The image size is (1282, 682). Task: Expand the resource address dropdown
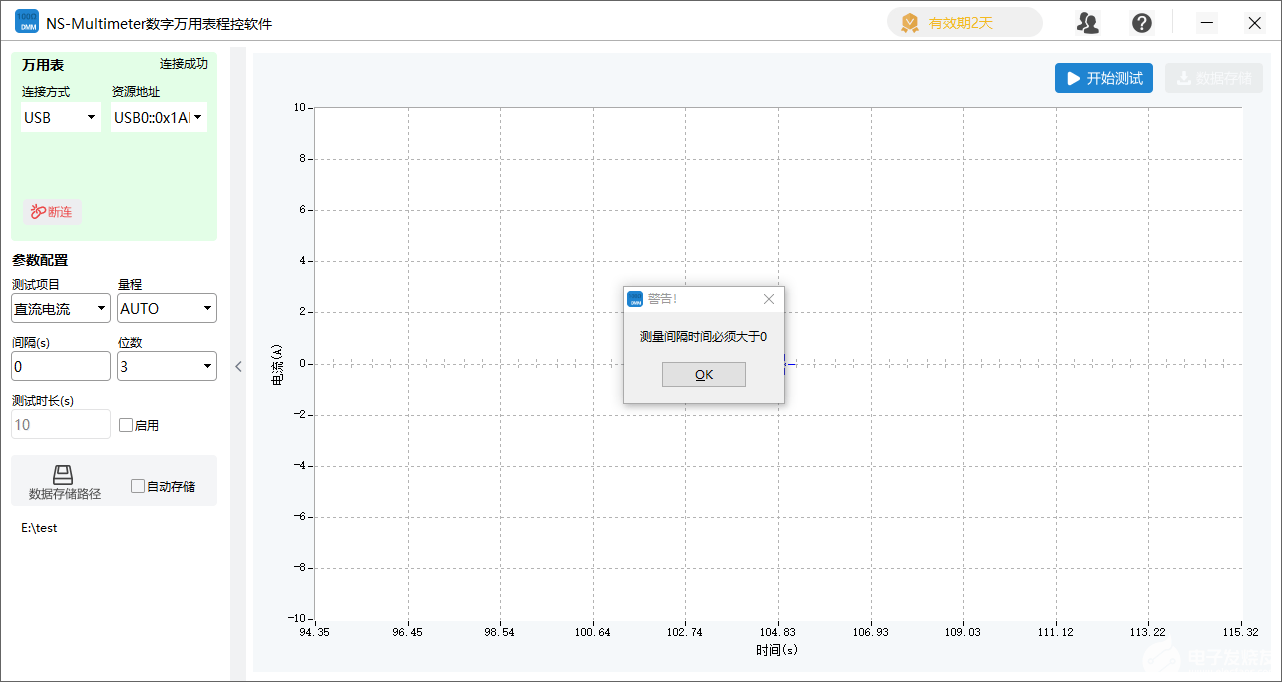pyautogui.click(x=159, y=118)
